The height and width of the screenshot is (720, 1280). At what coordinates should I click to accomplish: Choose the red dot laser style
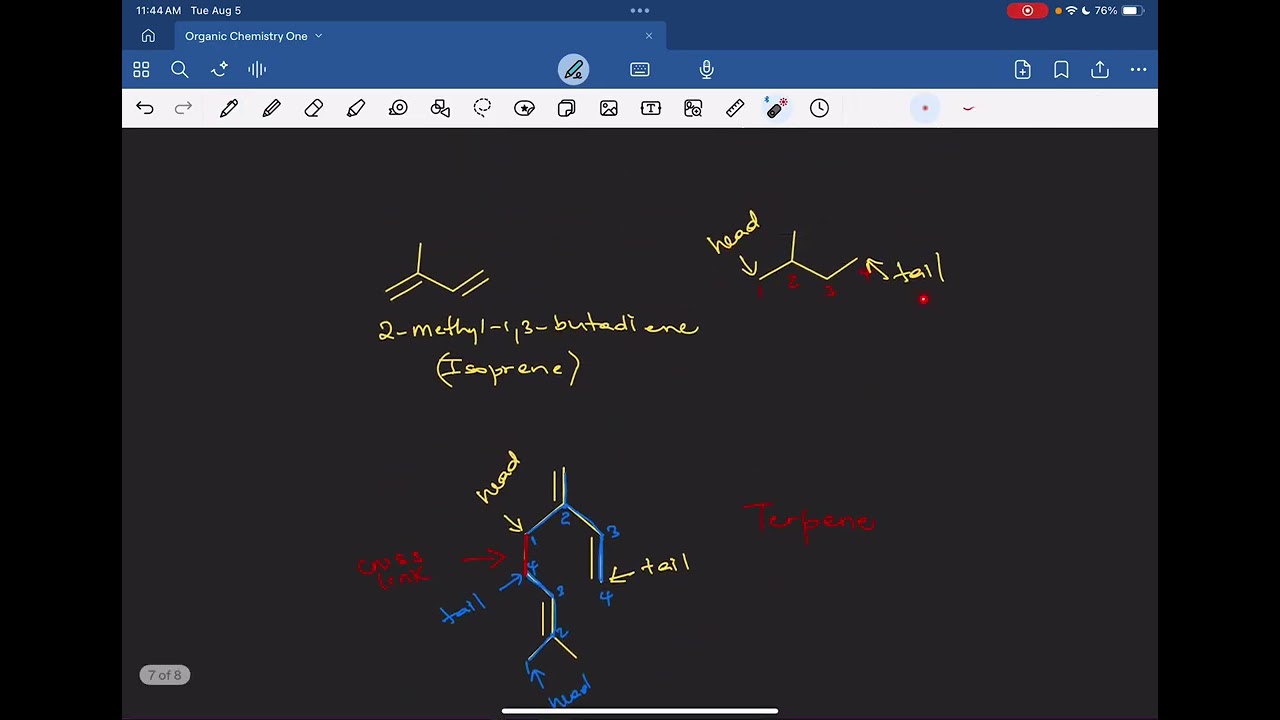[925, 108]
